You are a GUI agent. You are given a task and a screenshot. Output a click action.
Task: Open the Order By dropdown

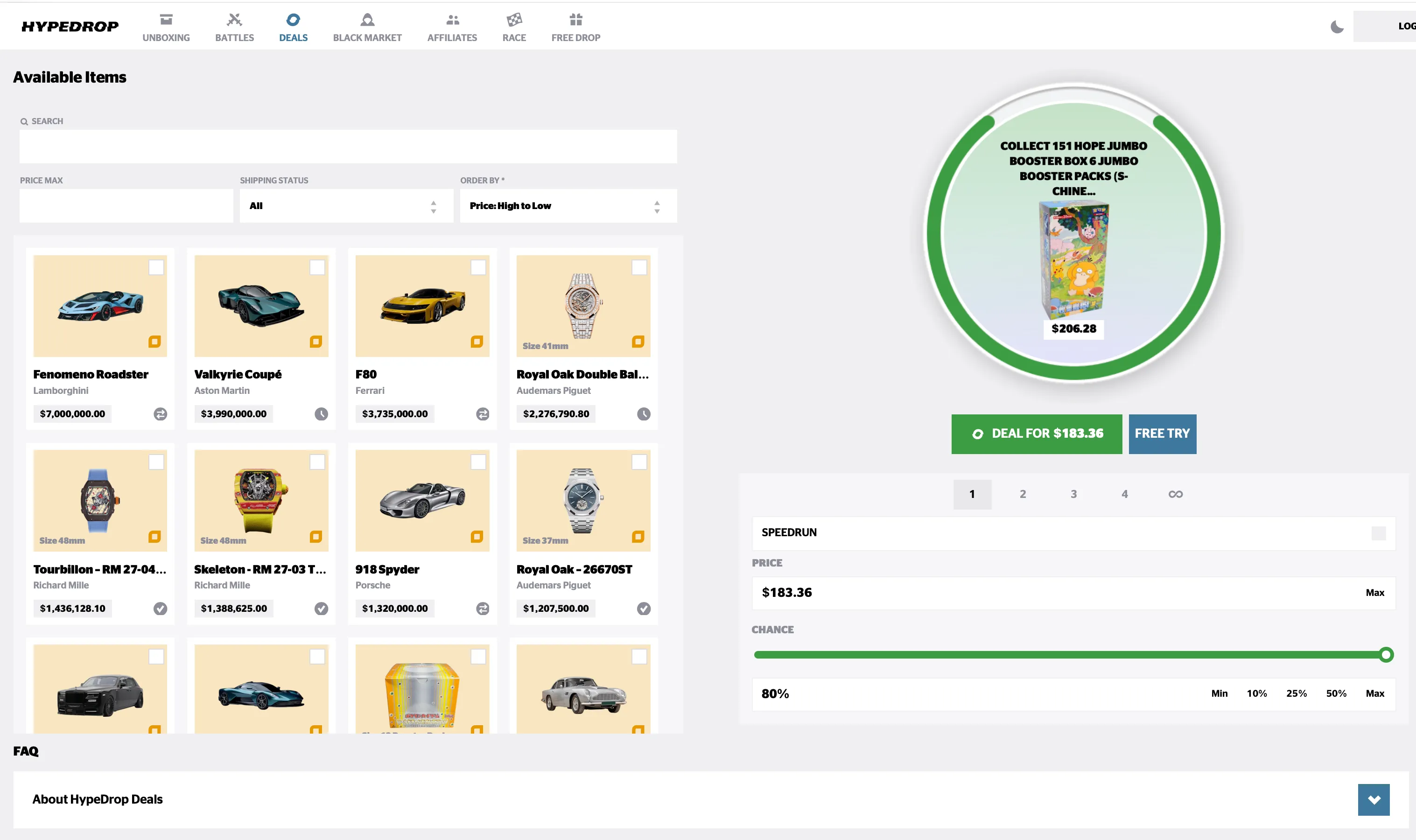point(568,206)
